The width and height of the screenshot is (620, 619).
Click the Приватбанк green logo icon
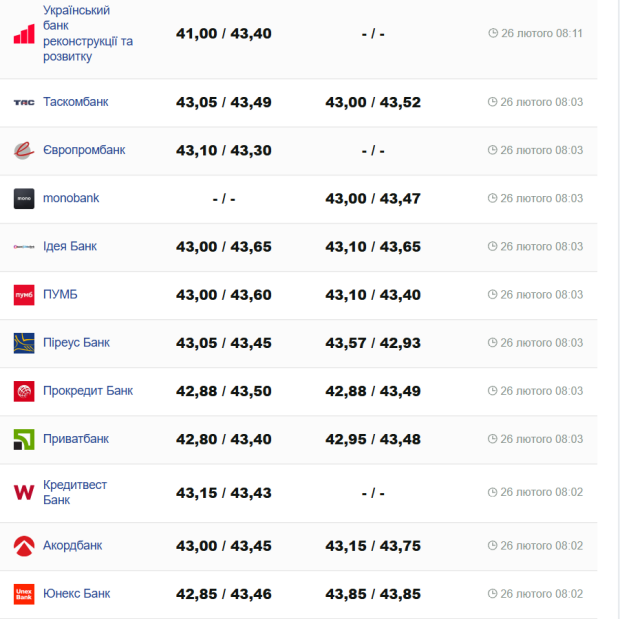coord(24,439)
